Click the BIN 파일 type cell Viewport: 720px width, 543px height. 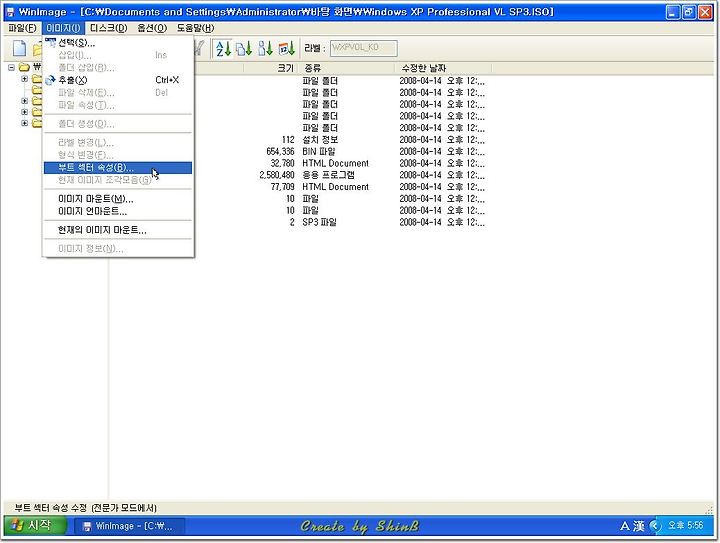pos(319,151)
